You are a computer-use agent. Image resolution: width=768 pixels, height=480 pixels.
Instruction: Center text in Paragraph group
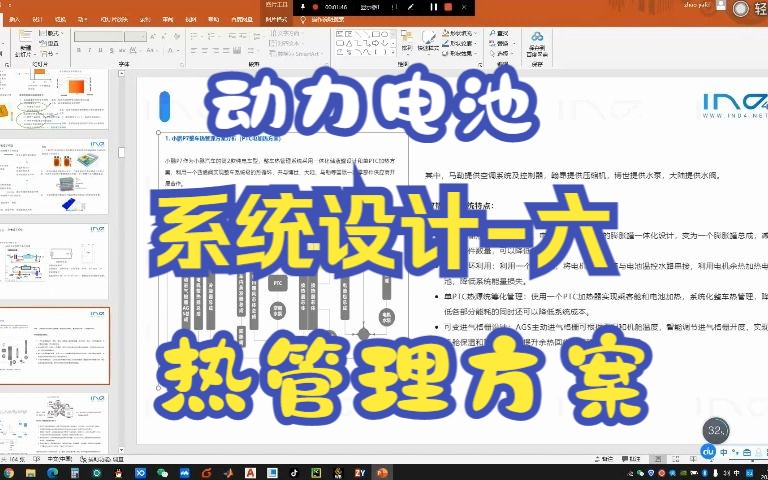(205, 50)
